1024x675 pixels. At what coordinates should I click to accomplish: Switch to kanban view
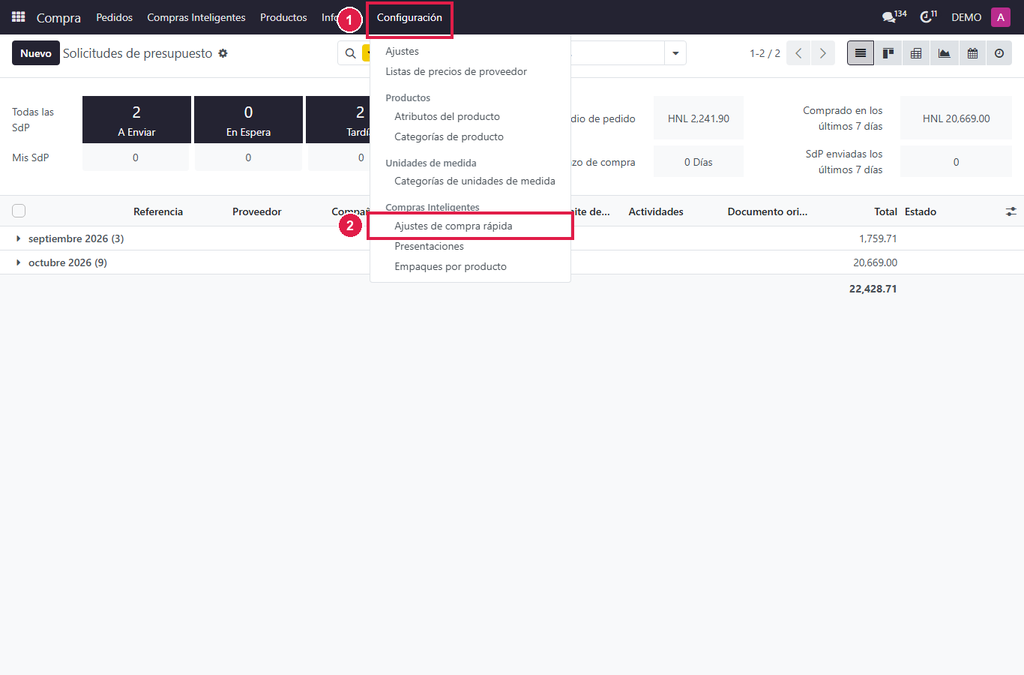point(888,54)
